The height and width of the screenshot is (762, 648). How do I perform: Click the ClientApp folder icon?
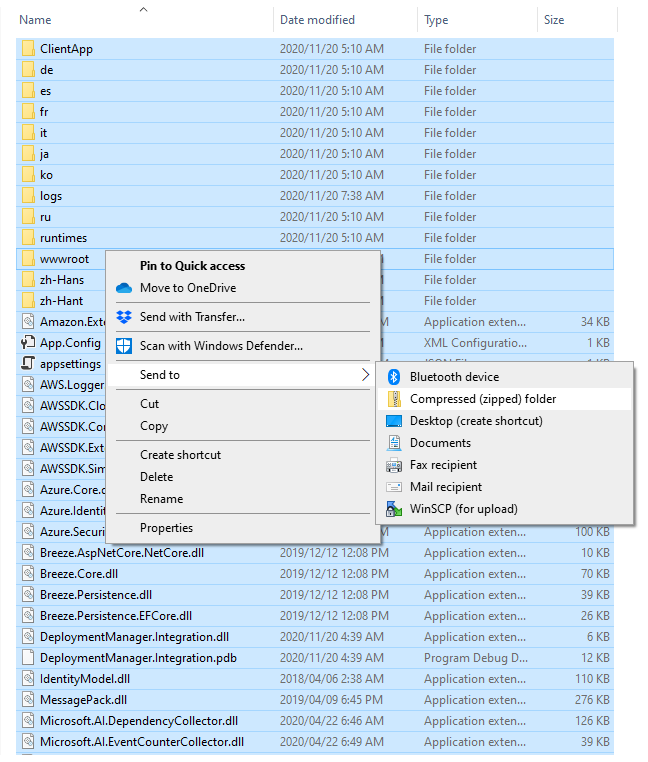click(x=28, y=49)
